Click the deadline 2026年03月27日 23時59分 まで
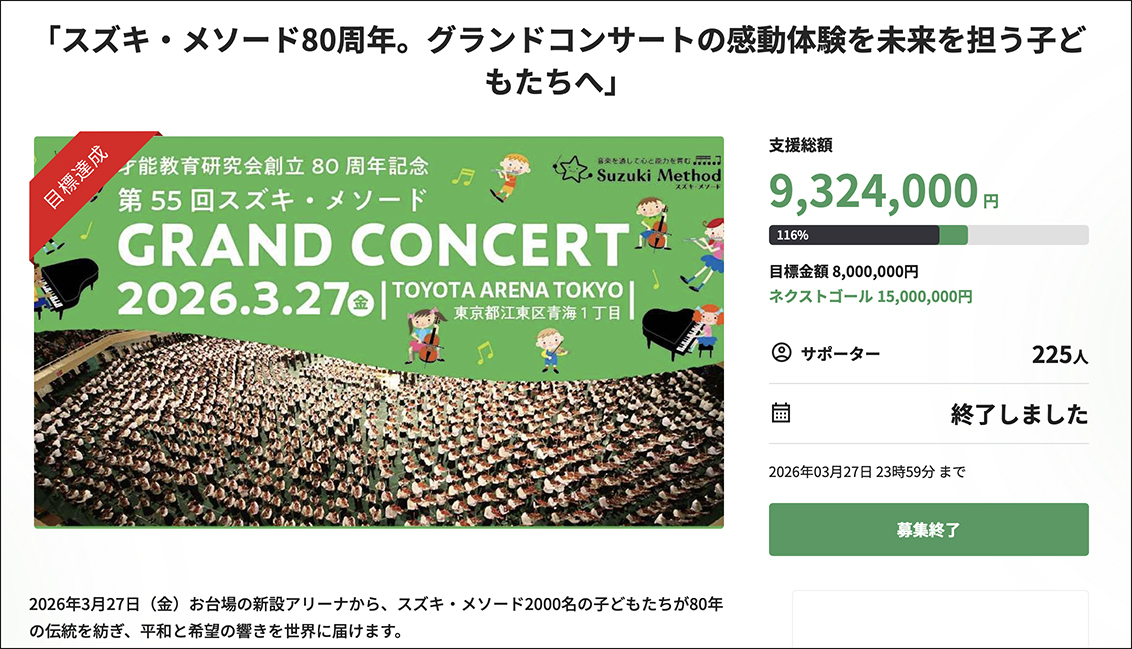The height and width of the screenshot is (649, 1132). tap(866, 472)
